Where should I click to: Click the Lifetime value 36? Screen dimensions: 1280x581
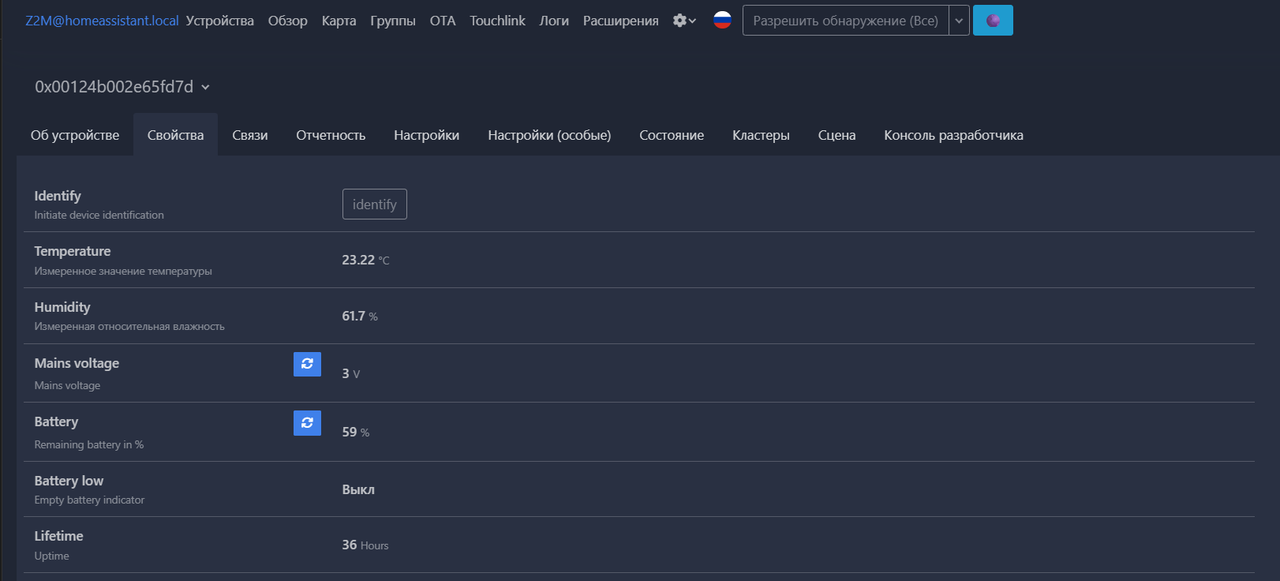pos(350,545)
